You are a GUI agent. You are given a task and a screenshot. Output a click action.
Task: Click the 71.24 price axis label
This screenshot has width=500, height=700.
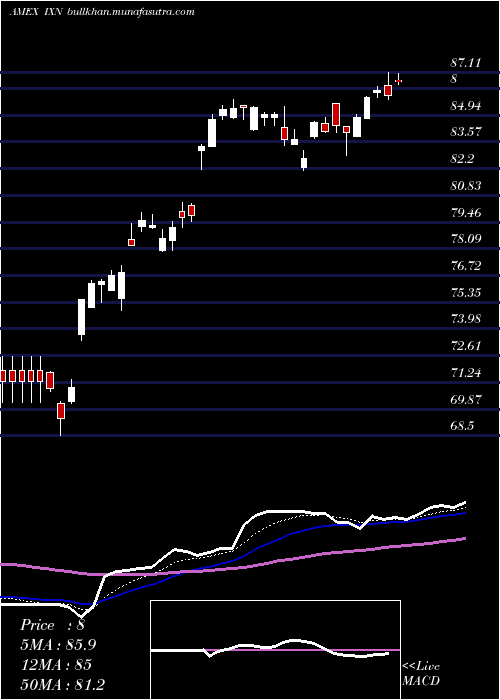pyautogui.click(x=466, y=373)
